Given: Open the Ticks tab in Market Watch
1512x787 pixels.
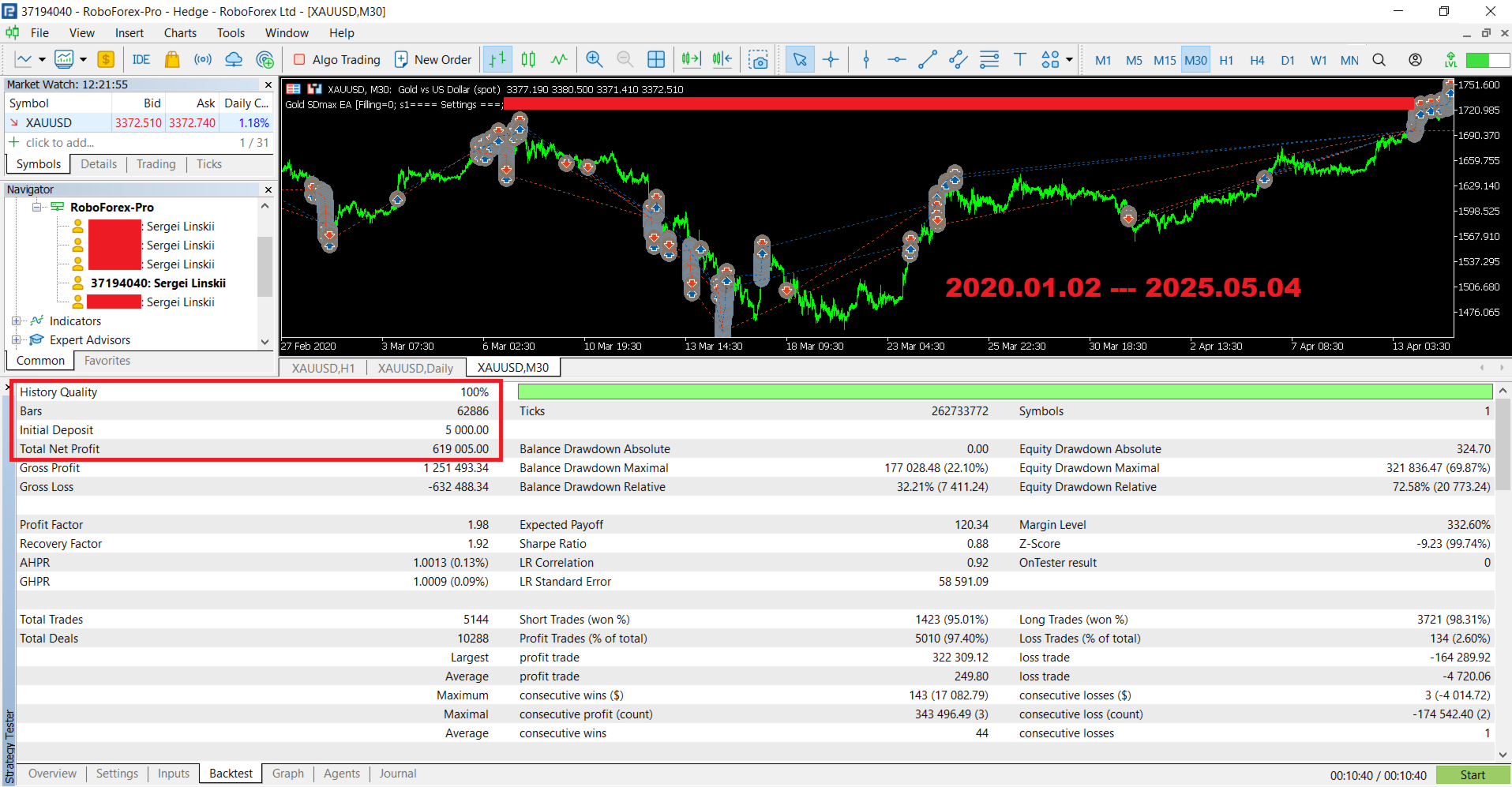Looking at the screenshot, I should (x=209, y=164).
